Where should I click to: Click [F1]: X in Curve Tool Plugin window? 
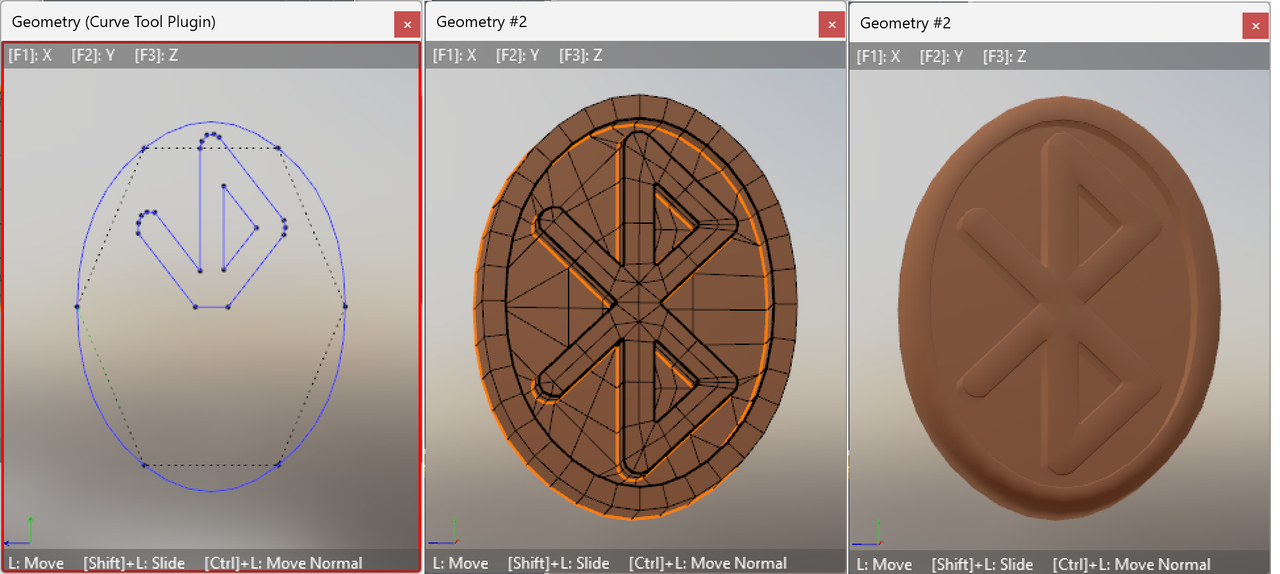tap(30, 55)
